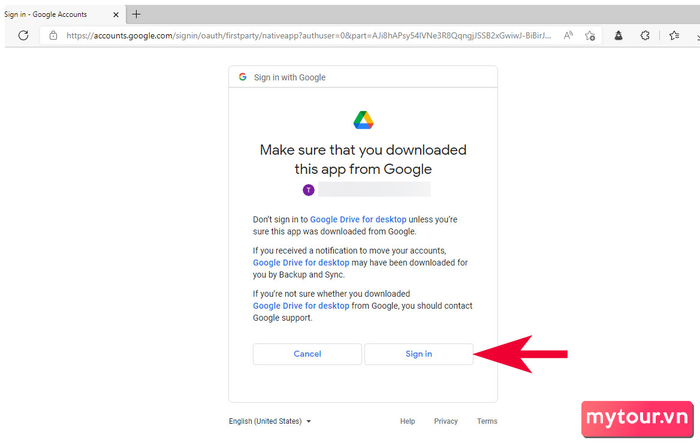Click the purple T account avatar
The width and height of the screenshot is (700, 446).
coord(308,190)
